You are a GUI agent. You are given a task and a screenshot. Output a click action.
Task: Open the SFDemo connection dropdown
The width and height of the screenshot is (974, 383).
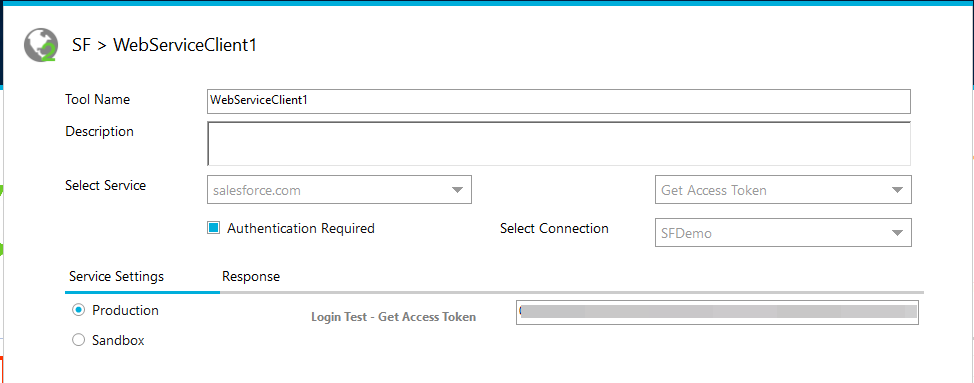pyautogui.click(x=783, y=233)
